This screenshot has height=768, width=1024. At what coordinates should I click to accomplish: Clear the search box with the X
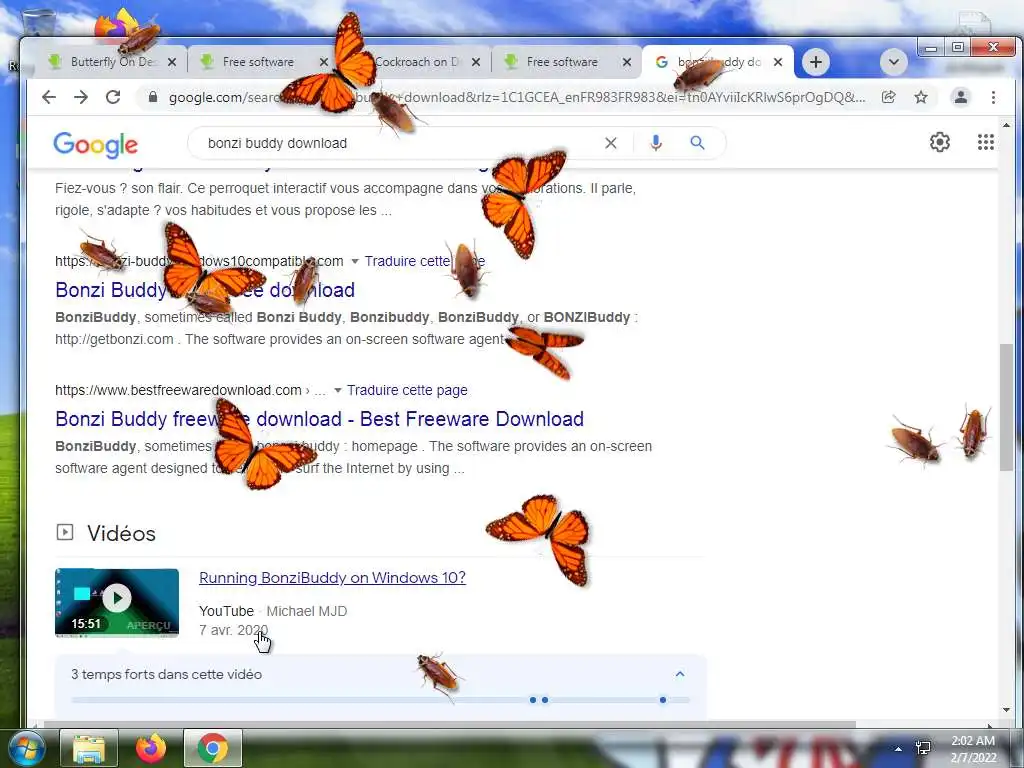(611, 143)
